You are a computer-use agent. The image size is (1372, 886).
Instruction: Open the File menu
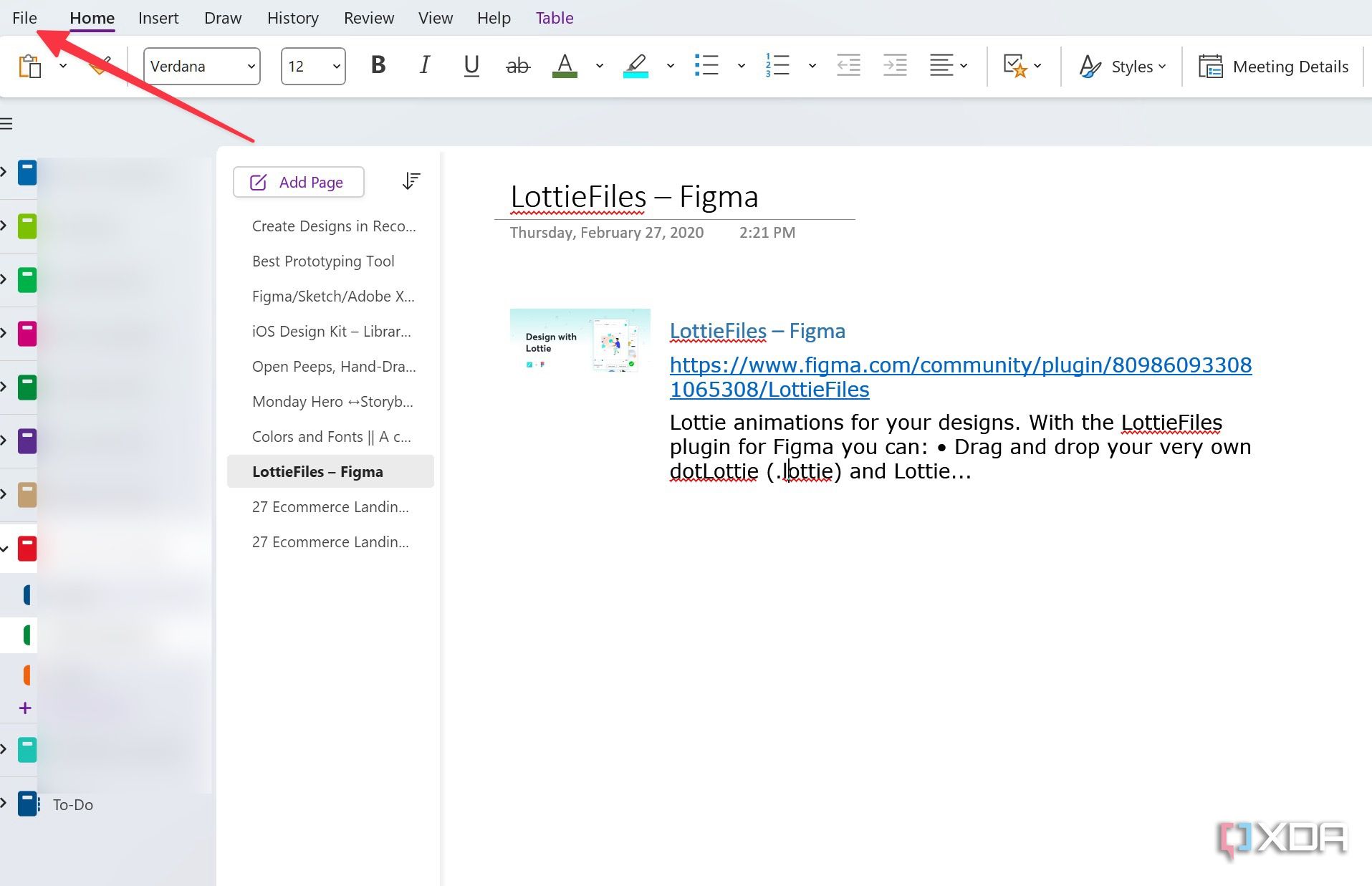point(24,17)
